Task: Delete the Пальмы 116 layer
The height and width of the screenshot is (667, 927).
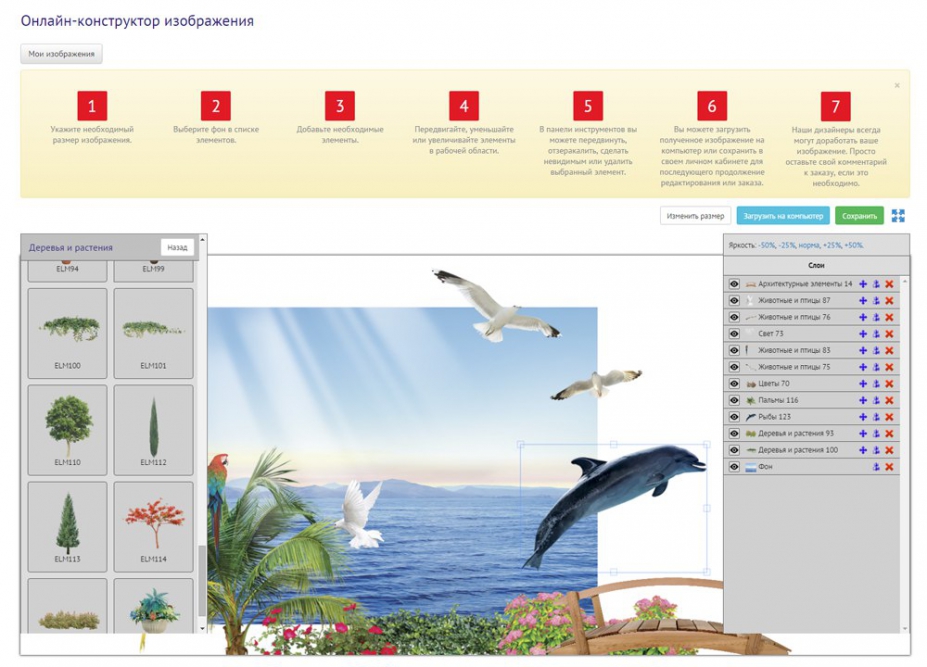Action: point(889,400)
